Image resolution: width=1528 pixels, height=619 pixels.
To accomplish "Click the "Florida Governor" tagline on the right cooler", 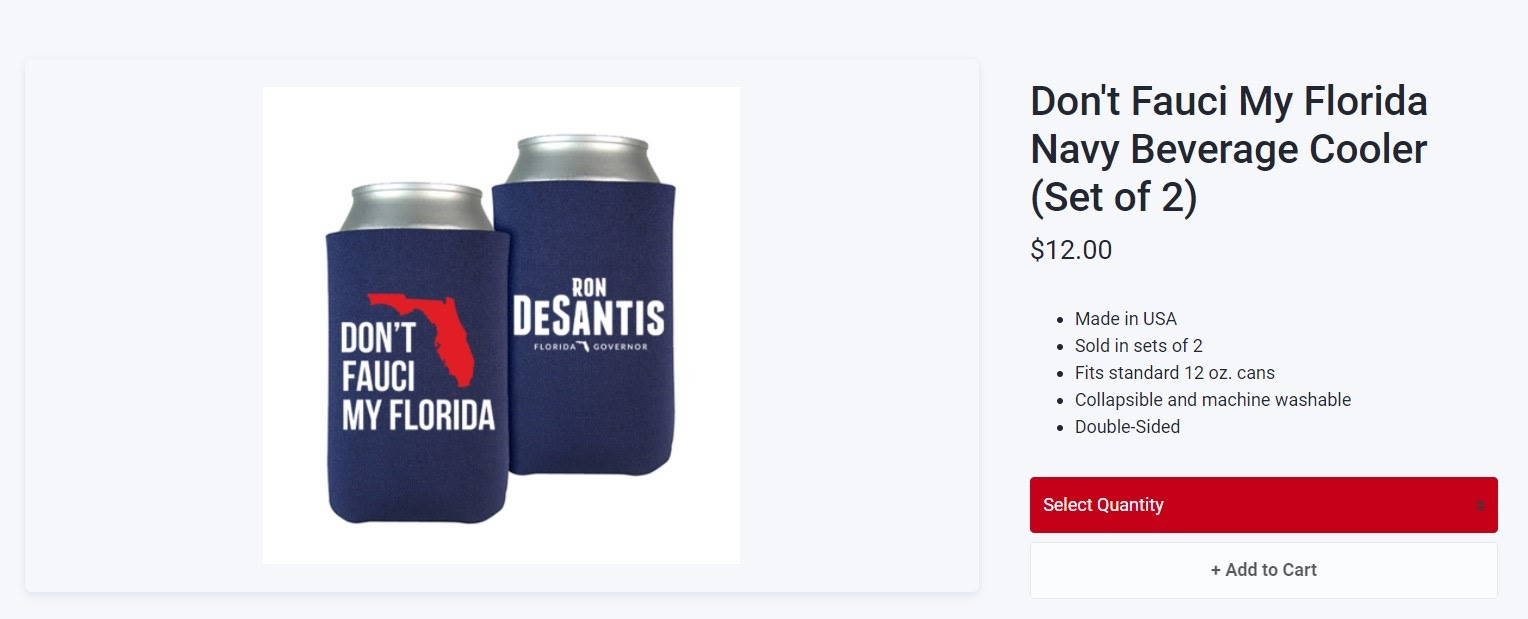I will click(x=590, y=348).
